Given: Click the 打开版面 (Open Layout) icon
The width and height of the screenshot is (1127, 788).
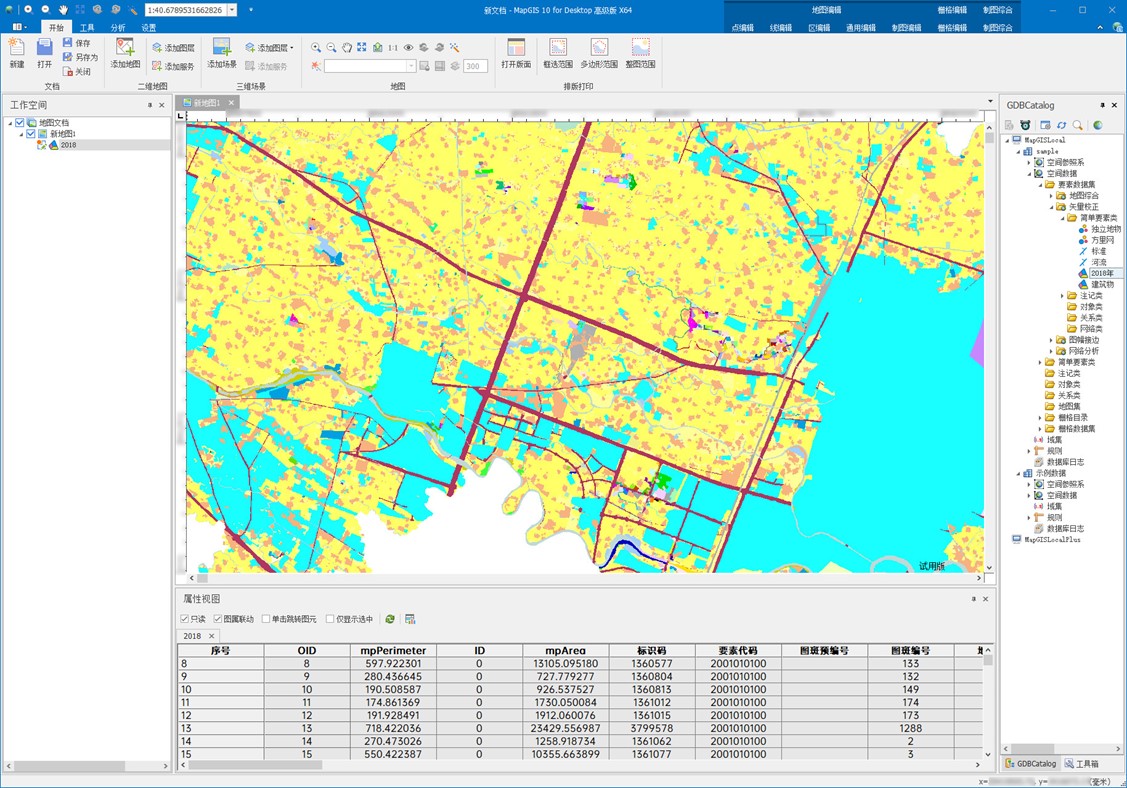Looking at the screenshot, I should 516,48.
